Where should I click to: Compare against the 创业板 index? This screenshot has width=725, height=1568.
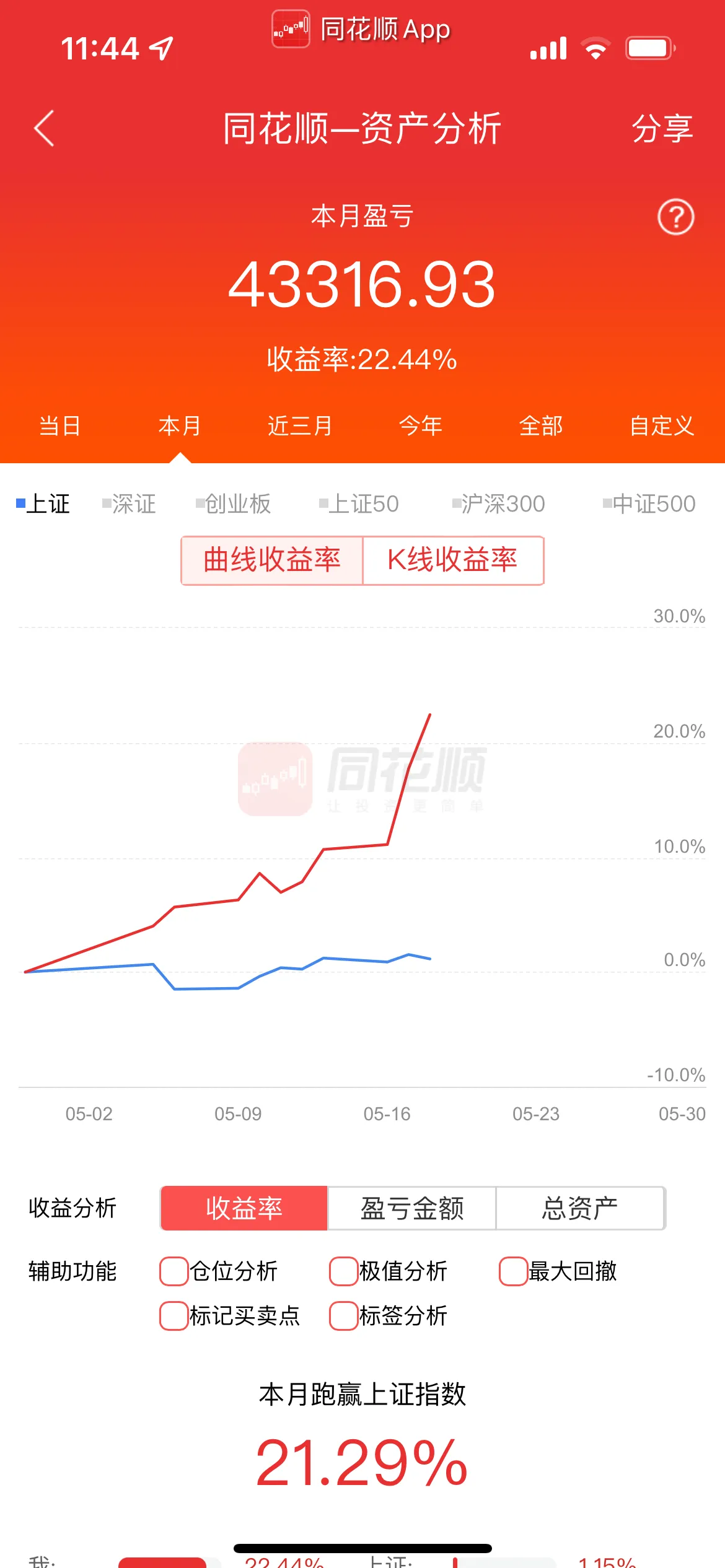click(234, 504)
